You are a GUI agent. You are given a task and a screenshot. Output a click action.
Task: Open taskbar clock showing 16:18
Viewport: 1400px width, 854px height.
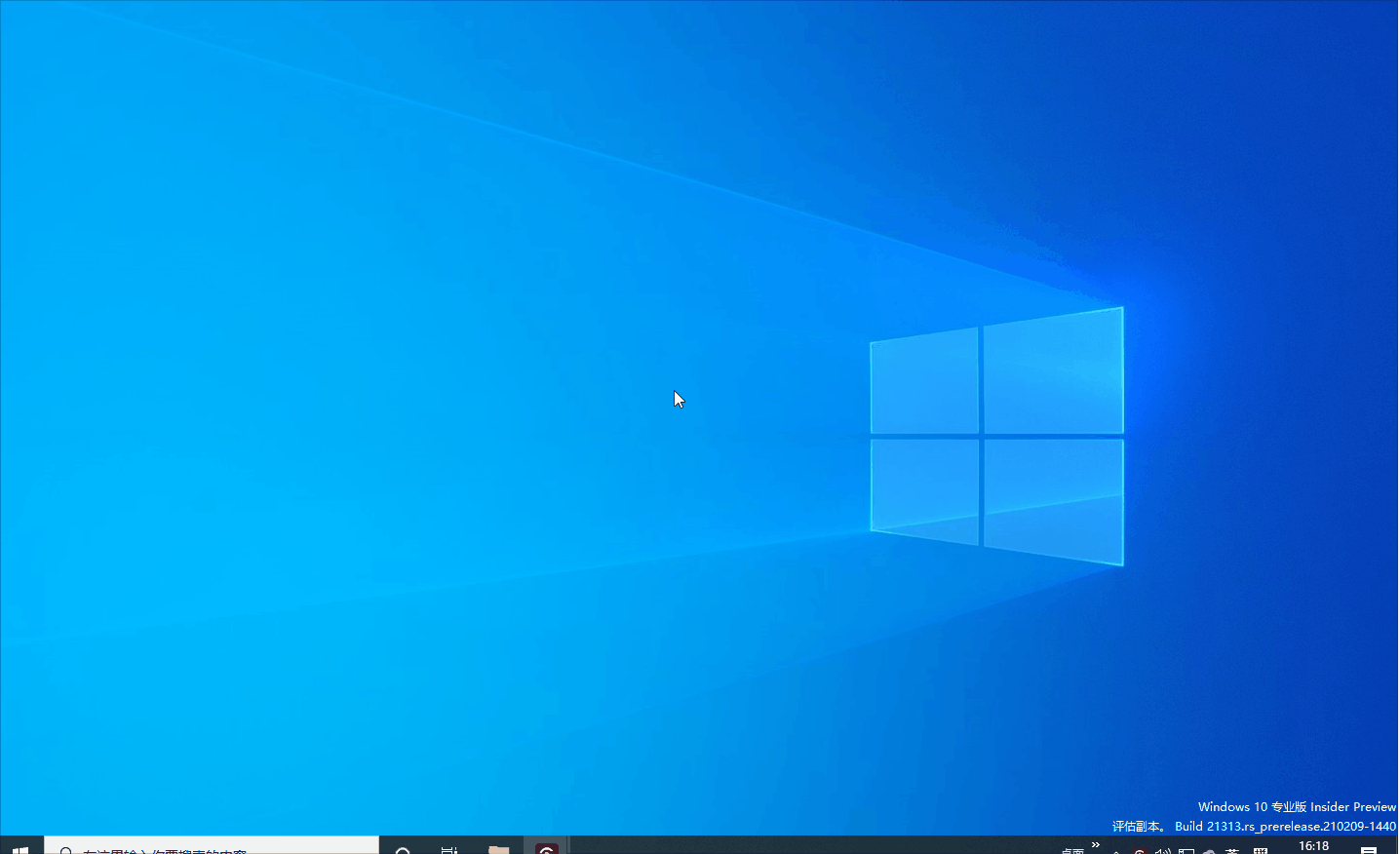1313,846
